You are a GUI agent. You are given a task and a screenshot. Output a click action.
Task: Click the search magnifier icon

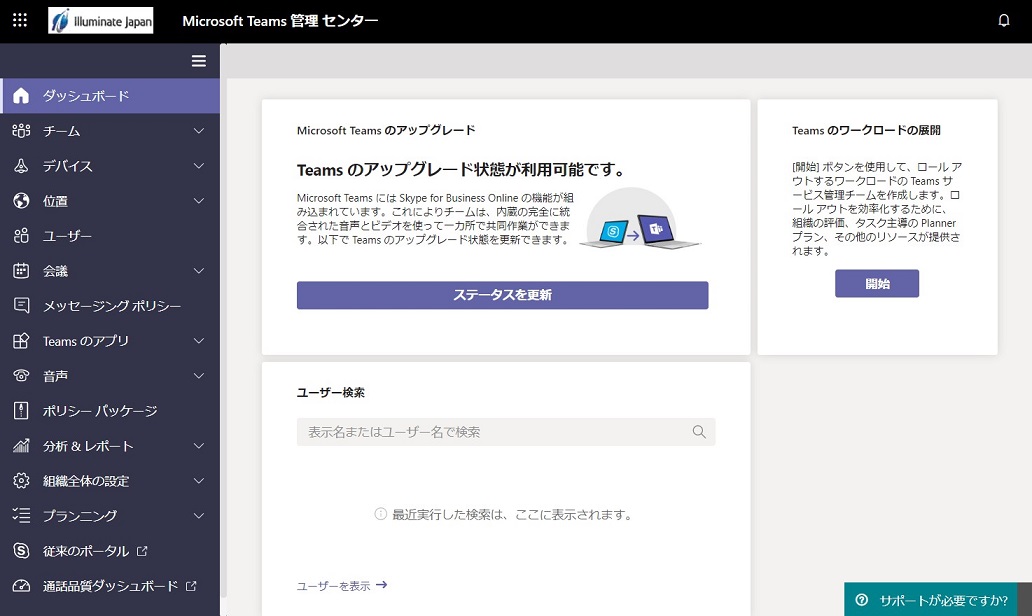pyautogui.click(x=699, y=432)
